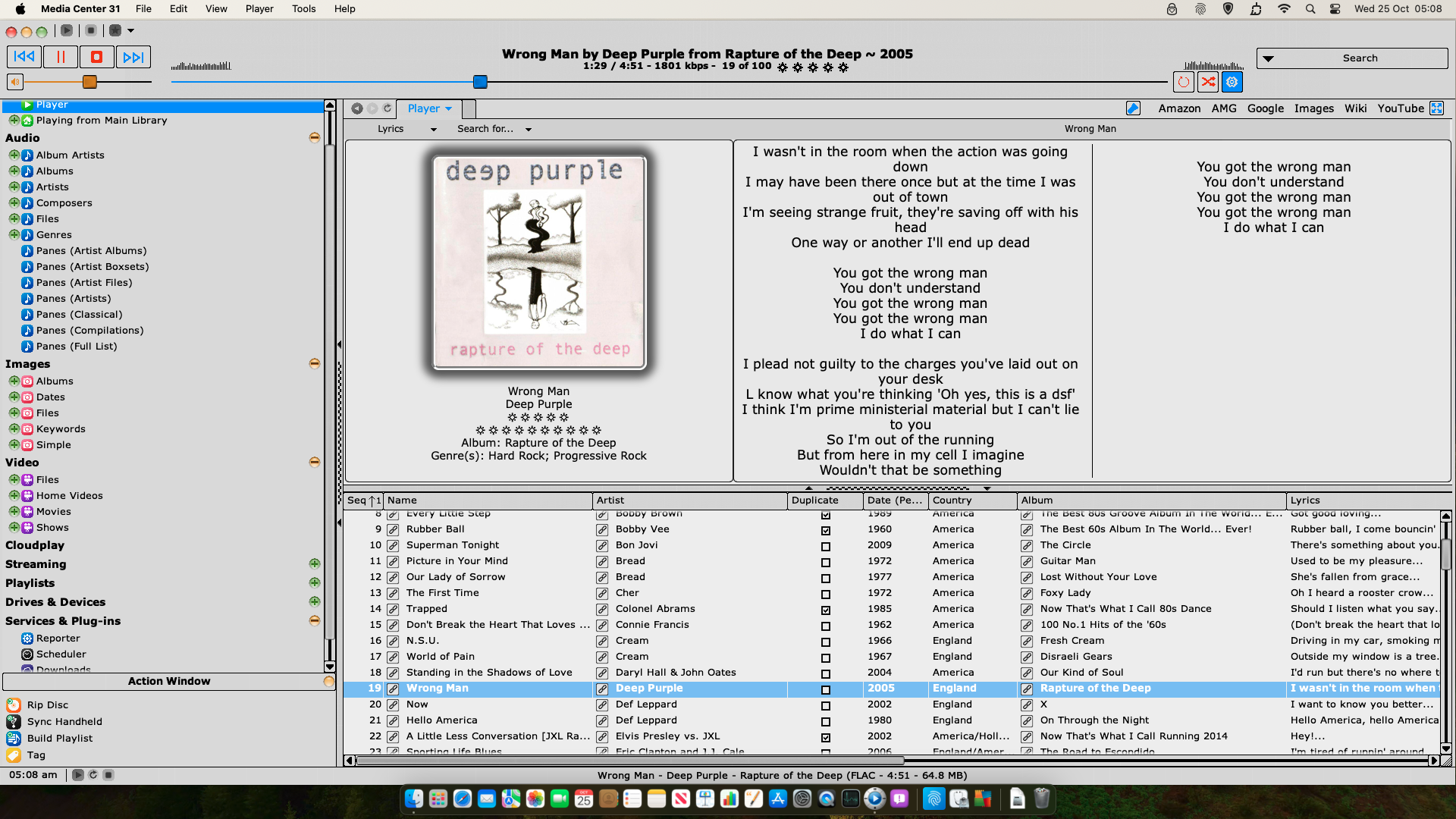The image size is (1456, 819).
Task: Expand the Playlists section
Action: [314, 583]
